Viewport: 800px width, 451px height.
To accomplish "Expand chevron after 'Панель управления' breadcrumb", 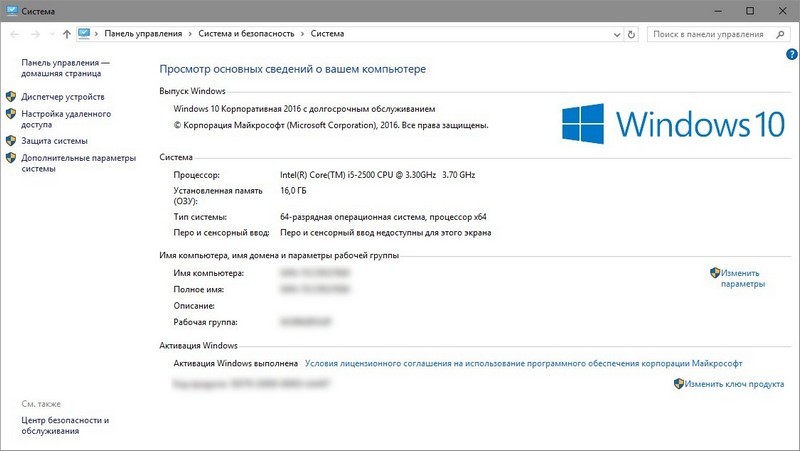I will click(x=190, y=34).
